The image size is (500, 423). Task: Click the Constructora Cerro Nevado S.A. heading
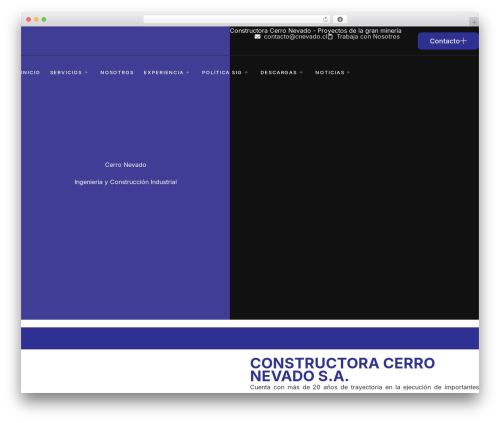342,370
